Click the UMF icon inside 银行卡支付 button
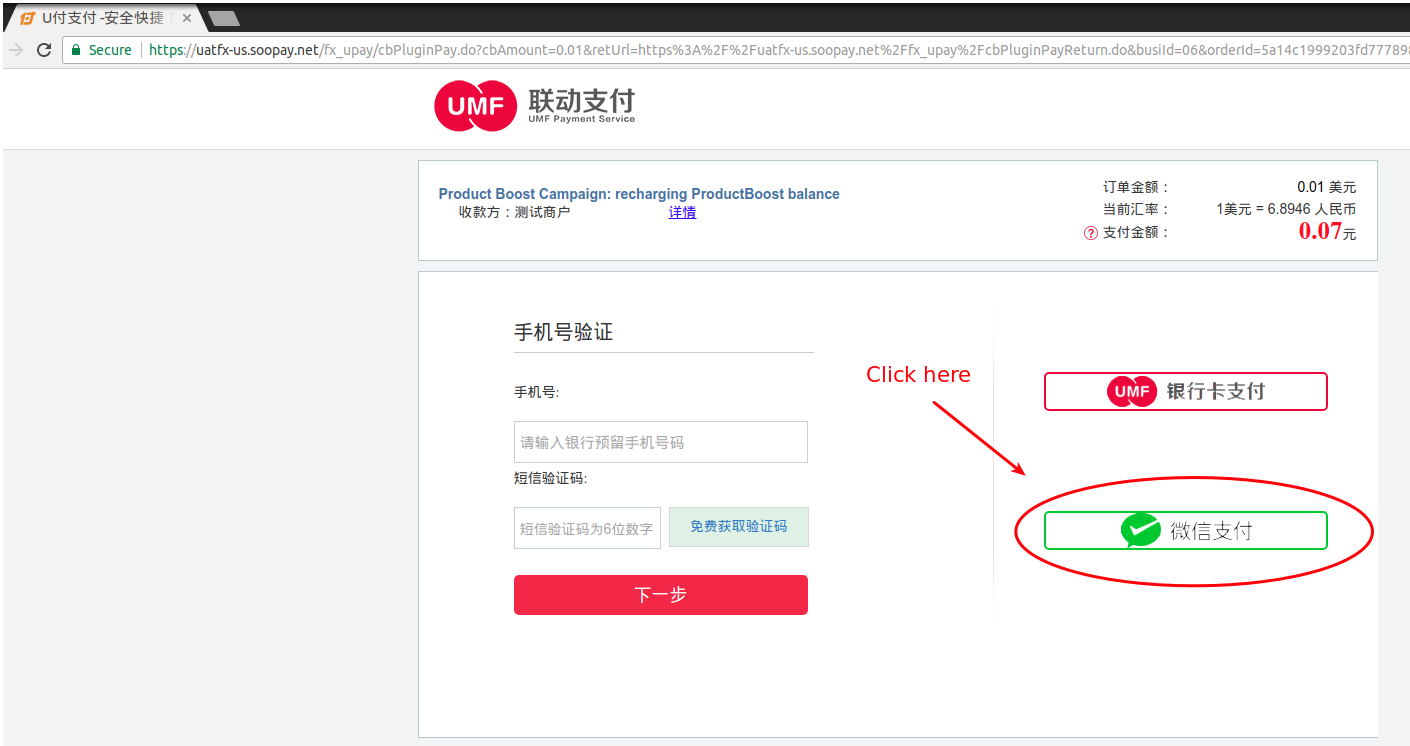Screen dimensions: 1410x746 click(1131, 391)
